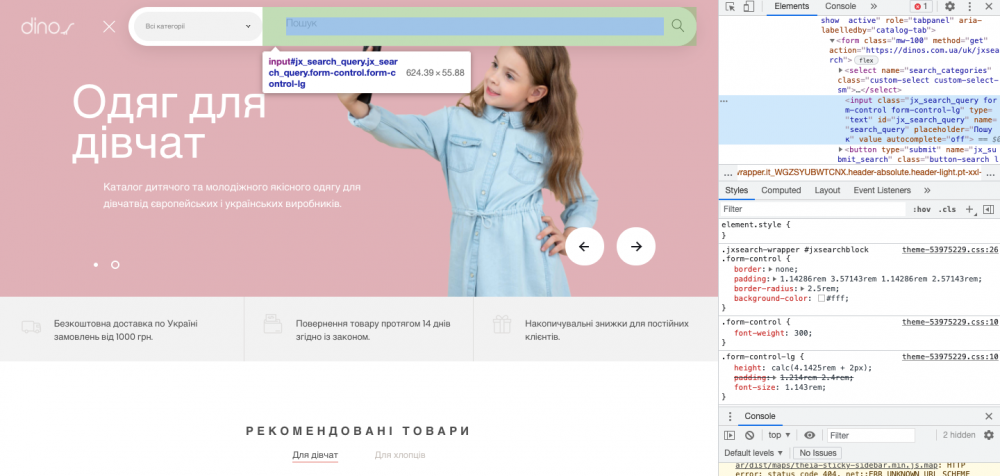
Task: Open the Всі категорії dropdown
Action: coord(198,26)
